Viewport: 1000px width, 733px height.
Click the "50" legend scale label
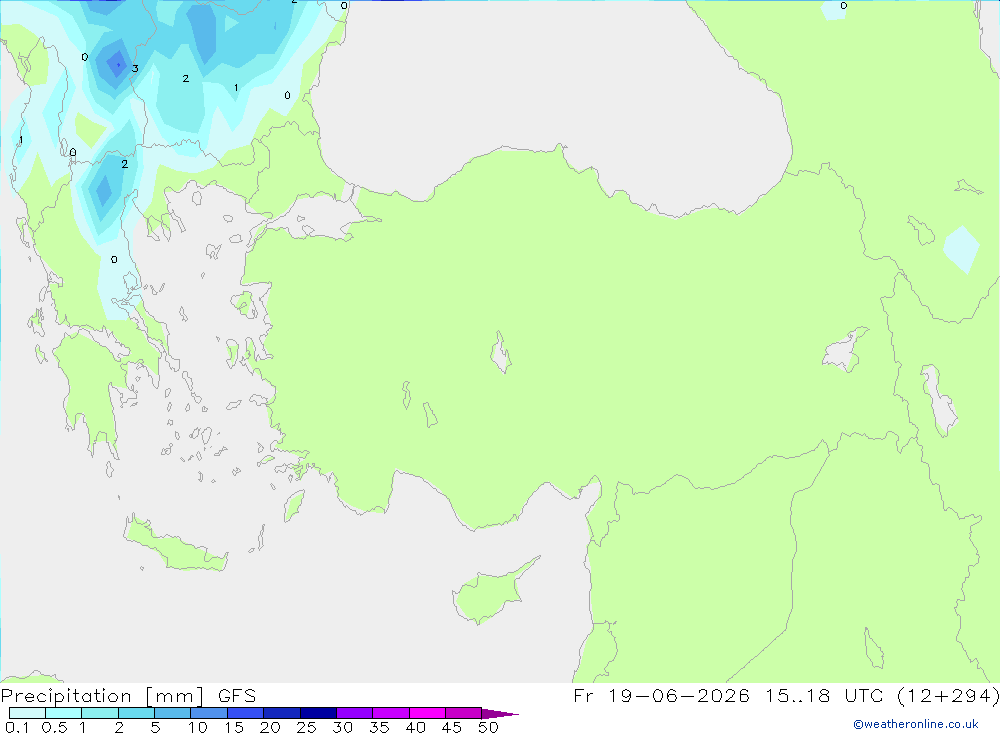pos(489,727)
